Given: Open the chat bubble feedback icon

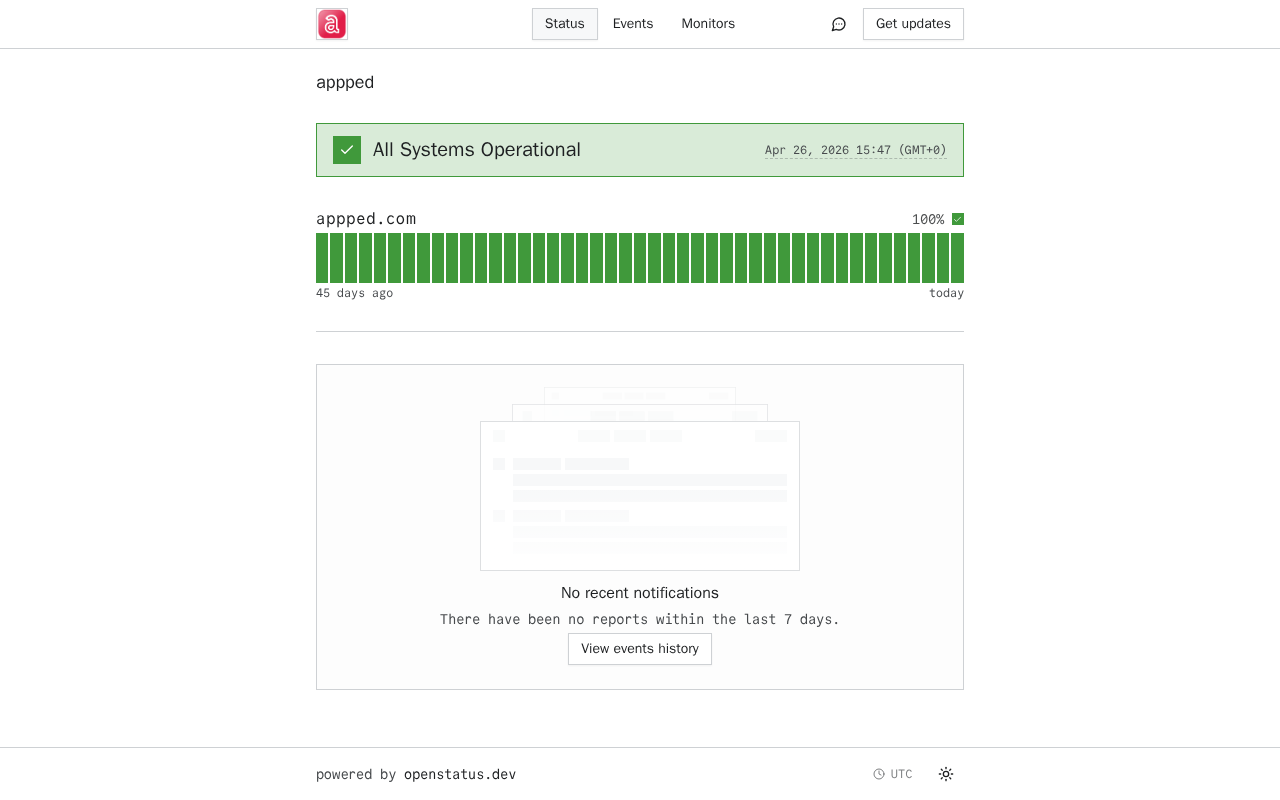Looking at the screenshot, I should point(839,24).
